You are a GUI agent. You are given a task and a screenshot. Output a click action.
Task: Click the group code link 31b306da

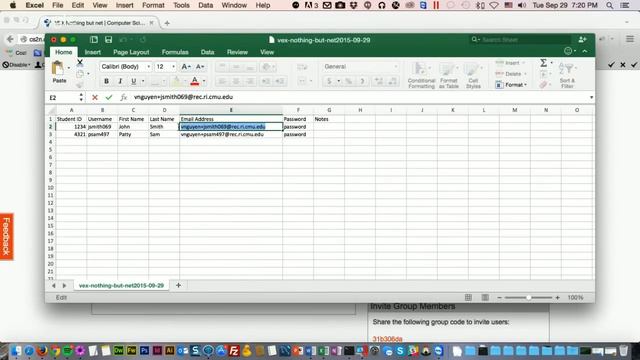387,339
